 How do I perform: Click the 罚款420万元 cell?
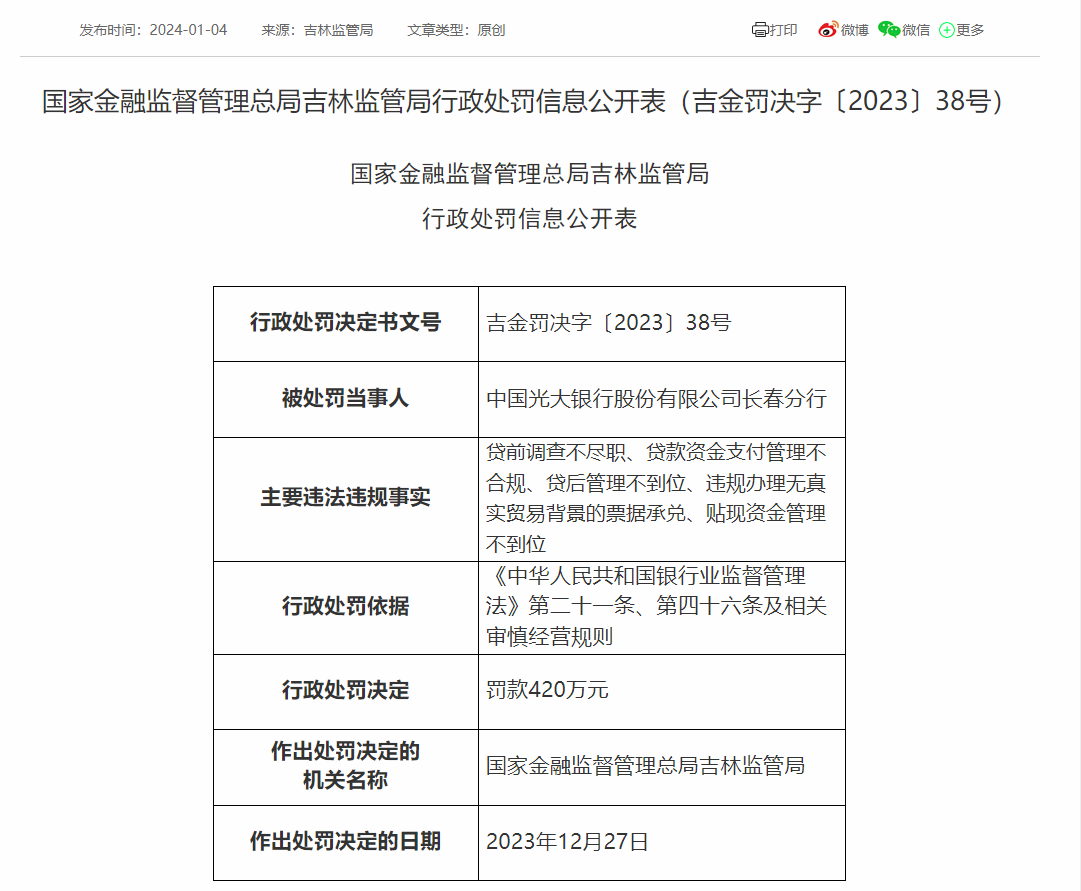coord(662,692)
